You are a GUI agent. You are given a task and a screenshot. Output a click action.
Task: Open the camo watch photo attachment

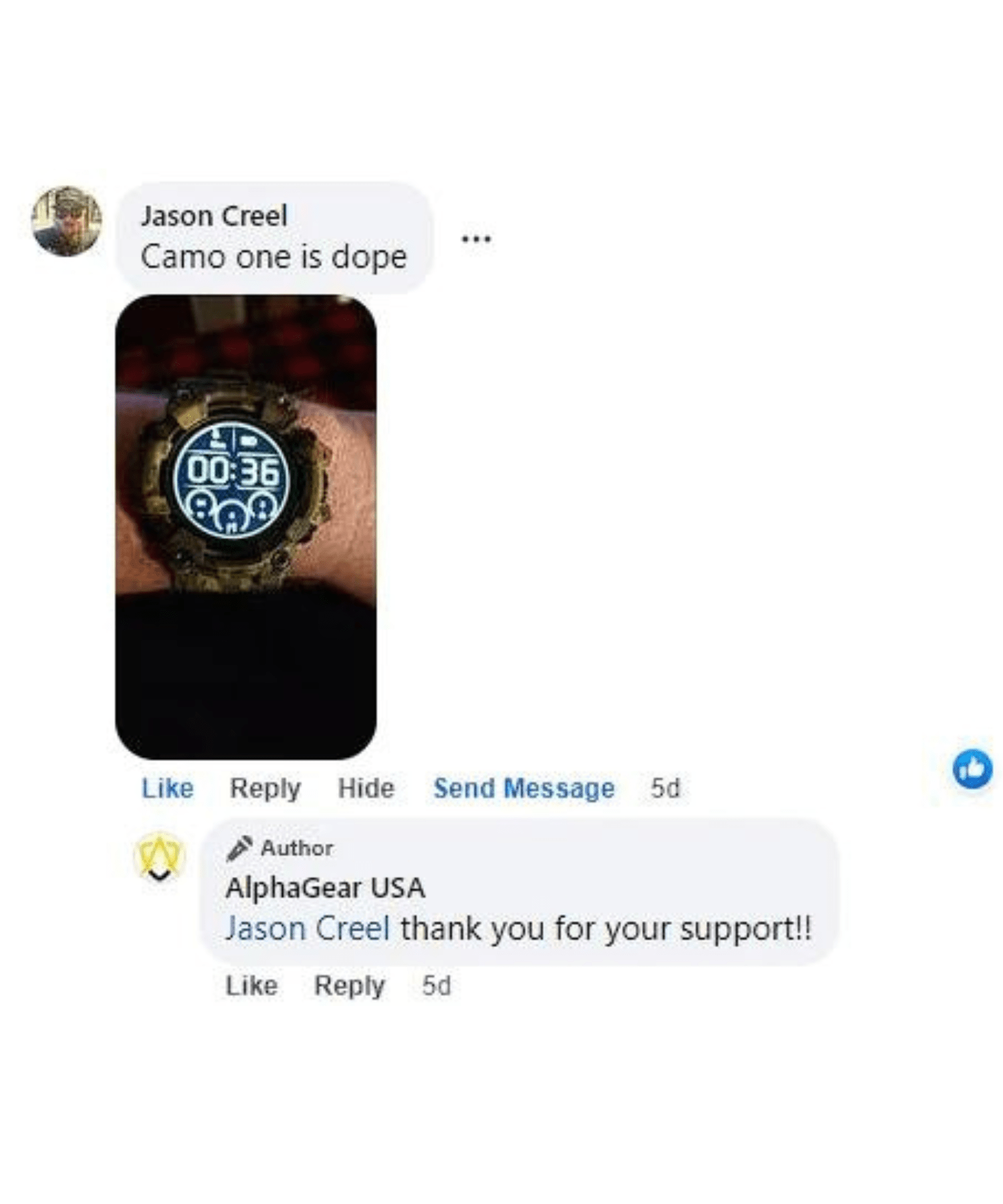[245, 527]
